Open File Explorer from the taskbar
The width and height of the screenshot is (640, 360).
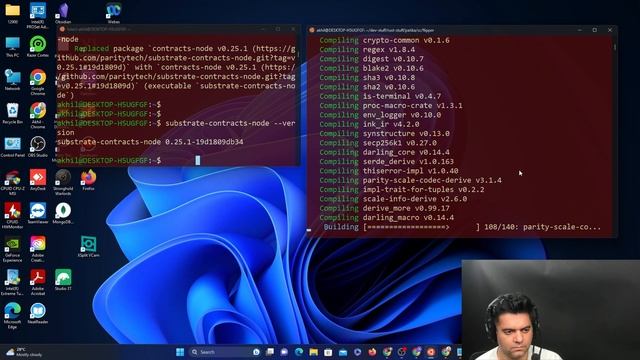click(x=313, y=352)
